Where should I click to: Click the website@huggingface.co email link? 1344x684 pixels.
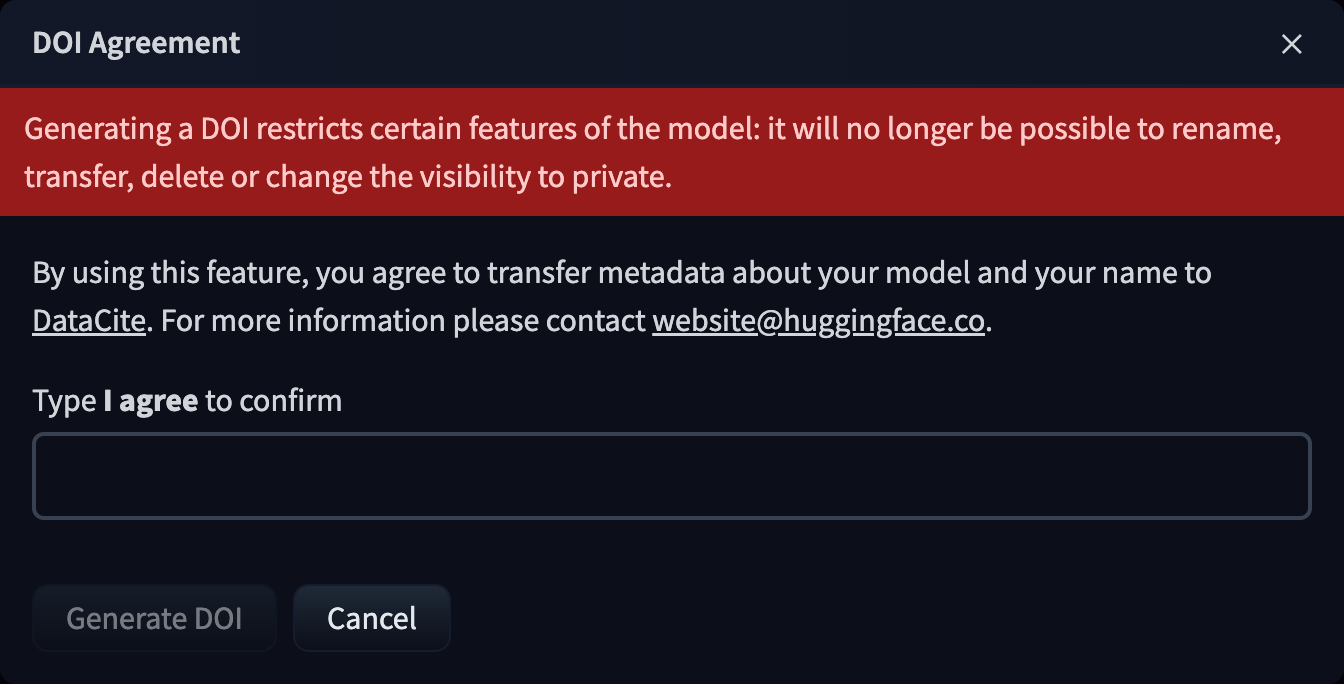click(818, 322)
